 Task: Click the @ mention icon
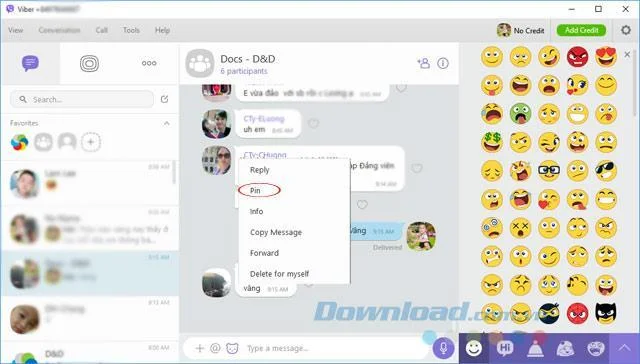tap(215, 348)
